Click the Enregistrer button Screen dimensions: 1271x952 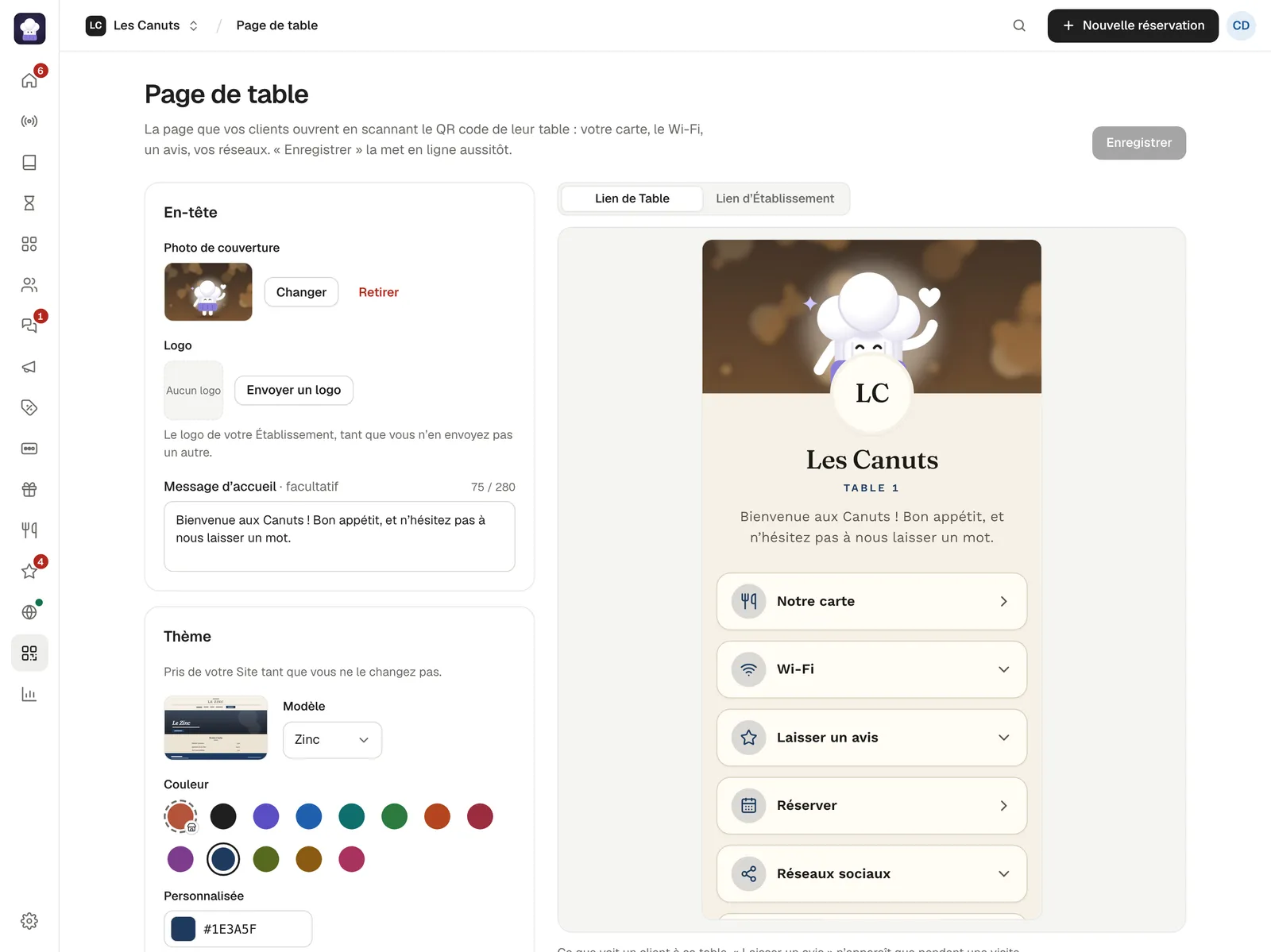coord(1138,143)
